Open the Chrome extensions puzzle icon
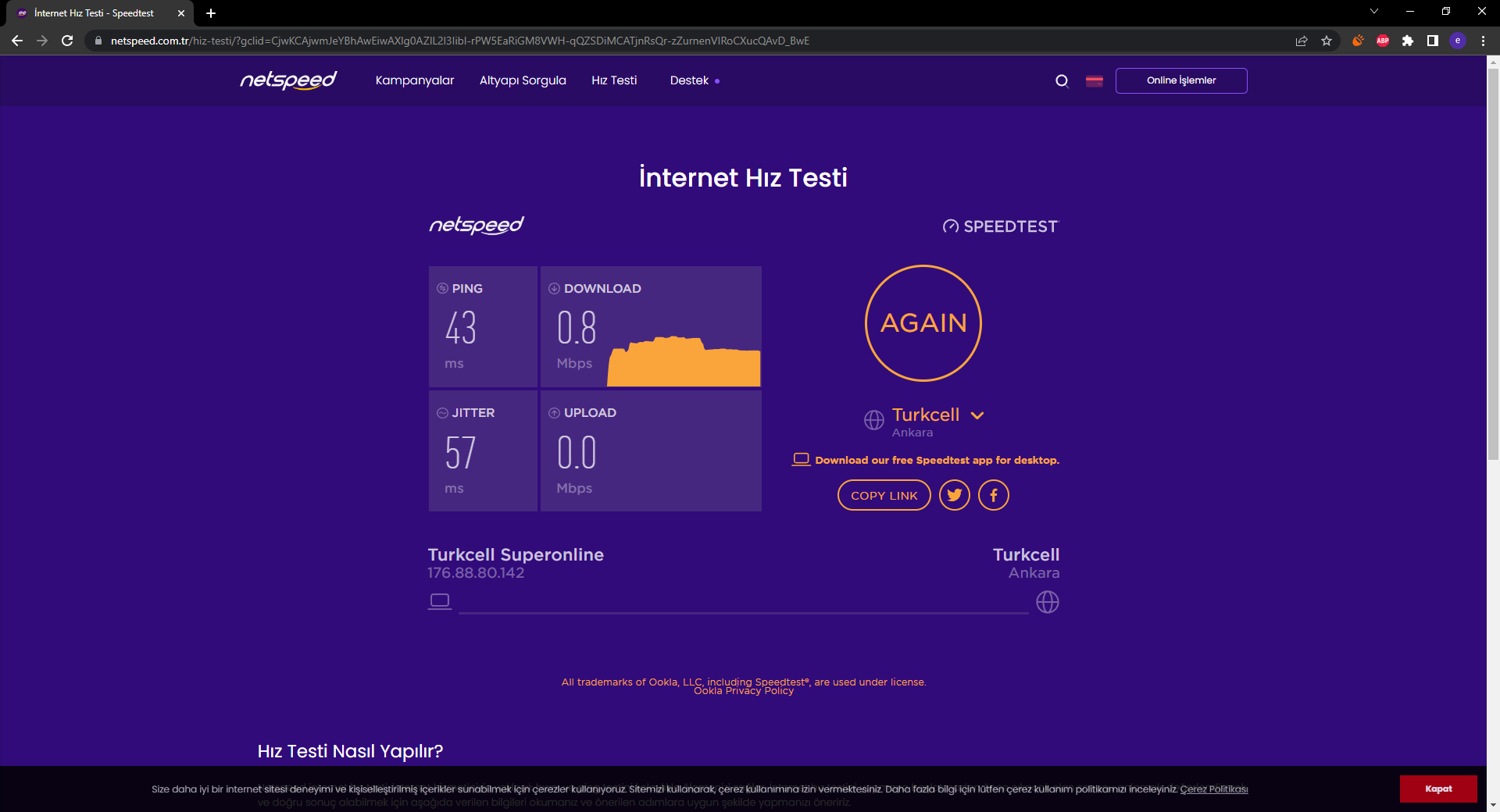The image size is (1500, 812). point(1408,41)
